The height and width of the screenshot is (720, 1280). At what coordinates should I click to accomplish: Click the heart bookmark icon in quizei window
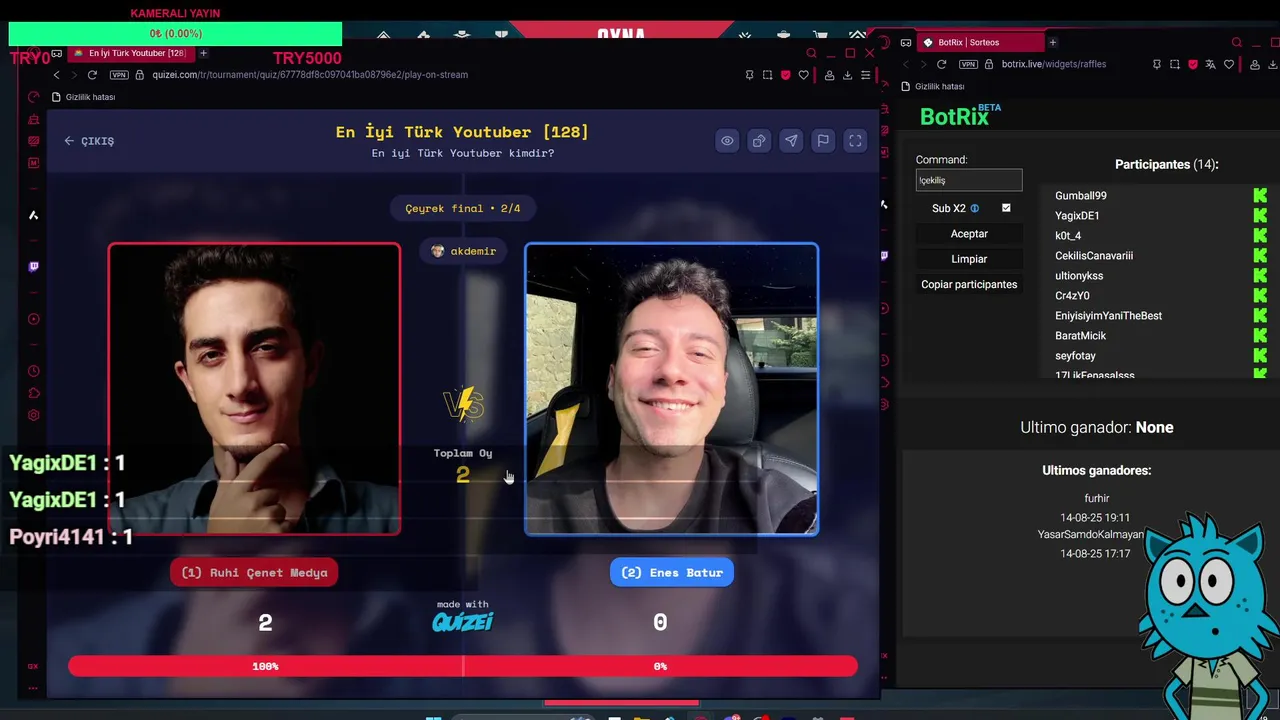pos(803,75)
